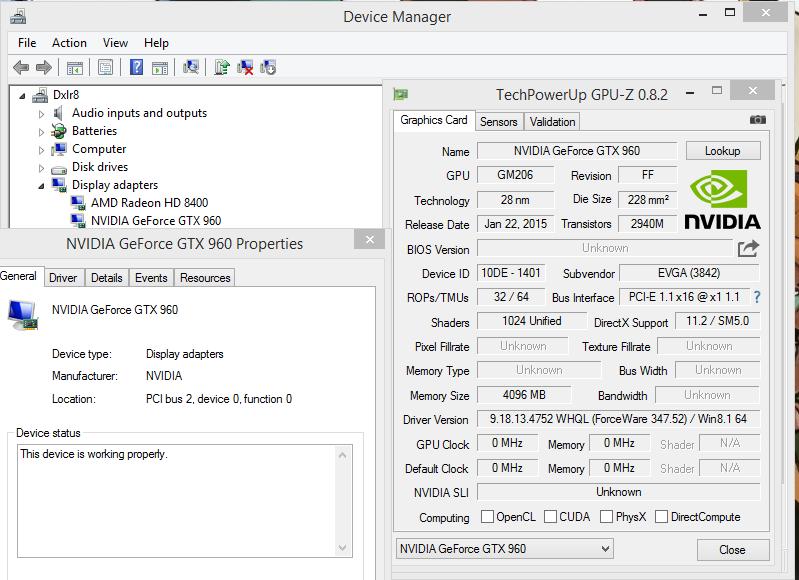Click the Close button in GPU-Z
The width and height of the screenshot is (799, 580).
click(732, 550)
